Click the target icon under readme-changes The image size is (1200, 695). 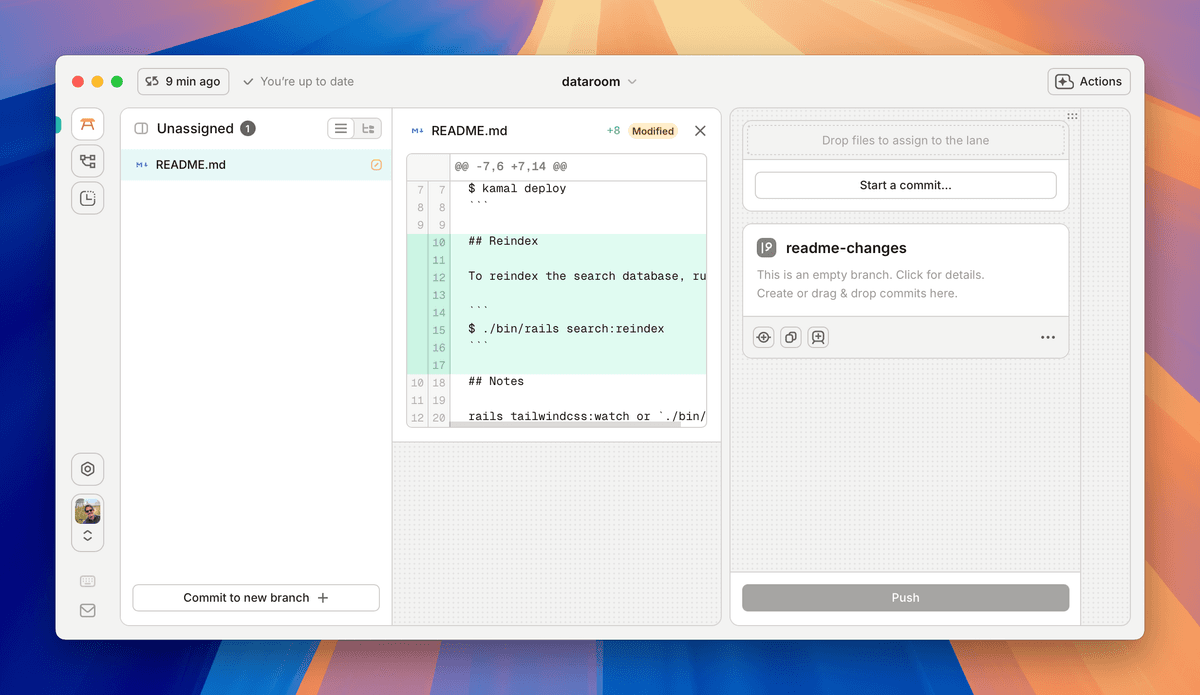pyautogui.click(x=764, y=338)
